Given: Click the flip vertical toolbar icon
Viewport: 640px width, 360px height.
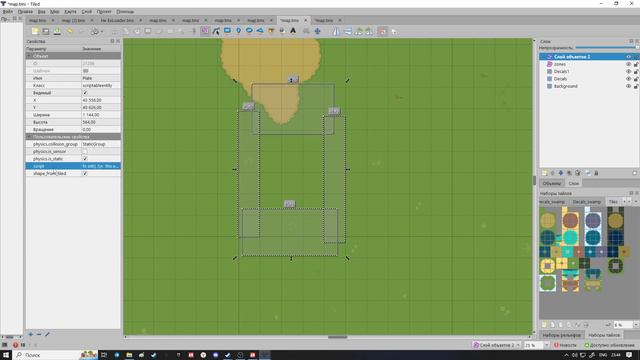Looking at the screenshot, I should pos(347,31).
